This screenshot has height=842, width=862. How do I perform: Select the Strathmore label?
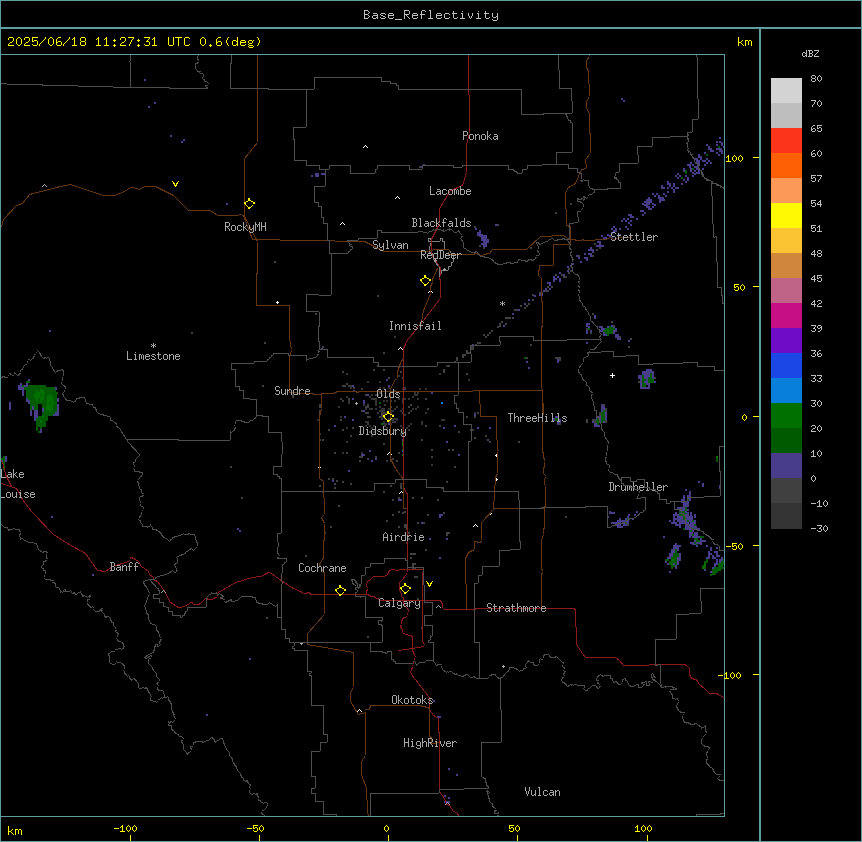click(516, 608)
